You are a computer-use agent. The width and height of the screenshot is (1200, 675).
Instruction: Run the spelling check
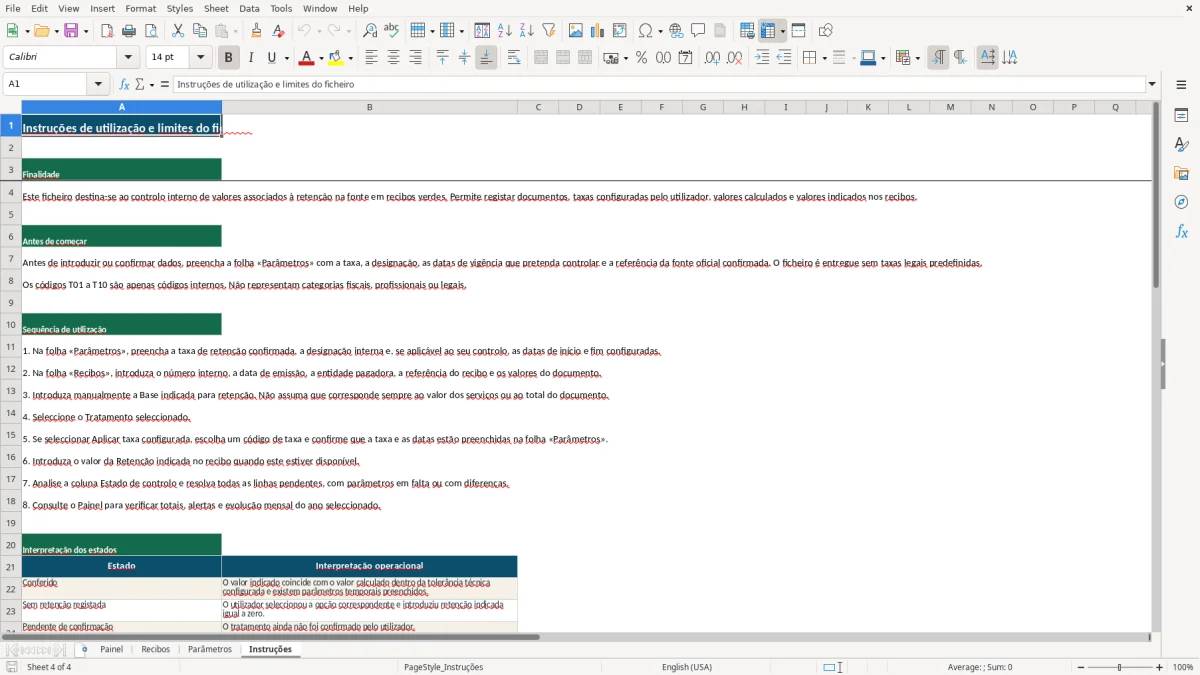pyautogui.click(x=392, y=31)
